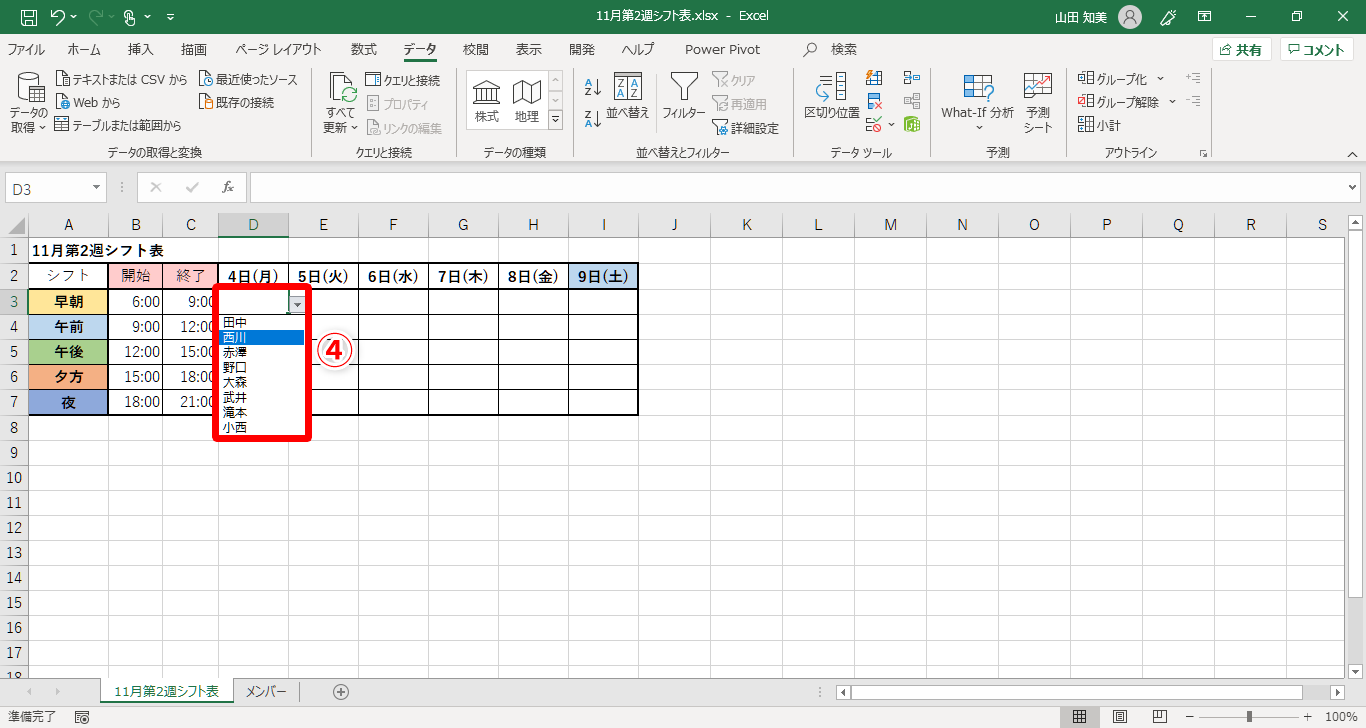Open the コメント comments button
The image size is (1366, 728).
click(1316, 49)
